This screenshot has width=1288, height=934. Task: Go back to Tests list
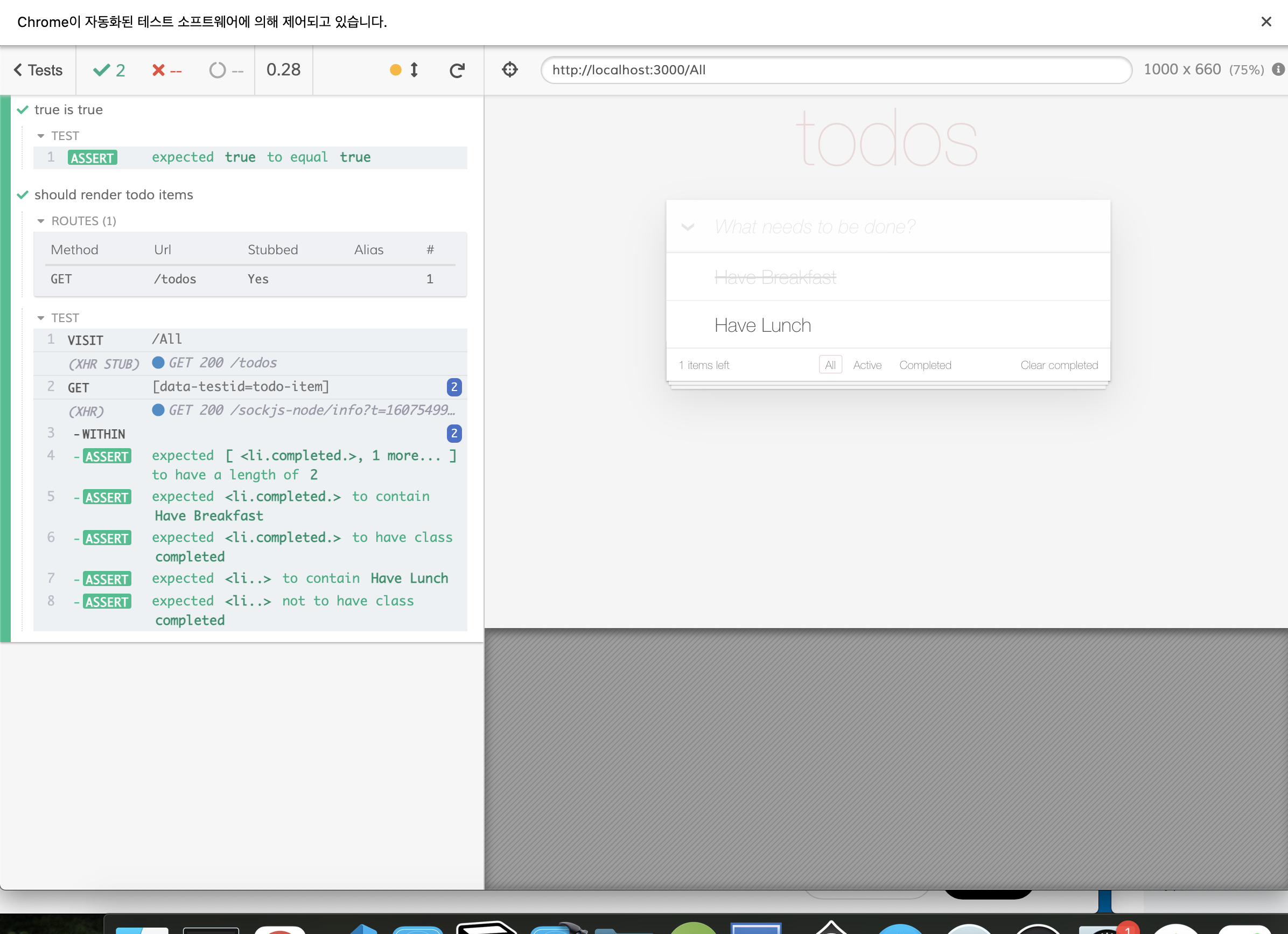38,70
